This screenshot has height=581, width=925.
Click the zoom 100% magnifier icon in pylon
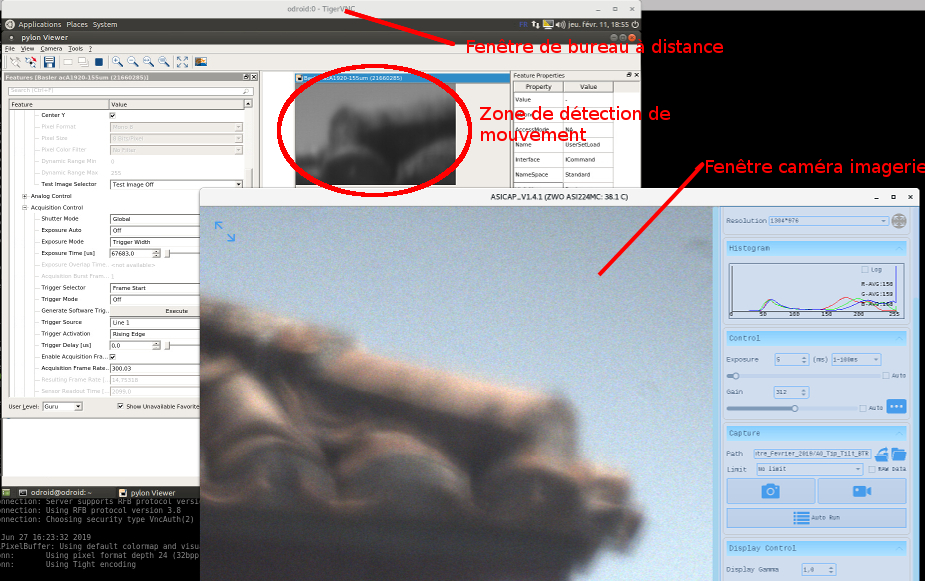[148, 62]
